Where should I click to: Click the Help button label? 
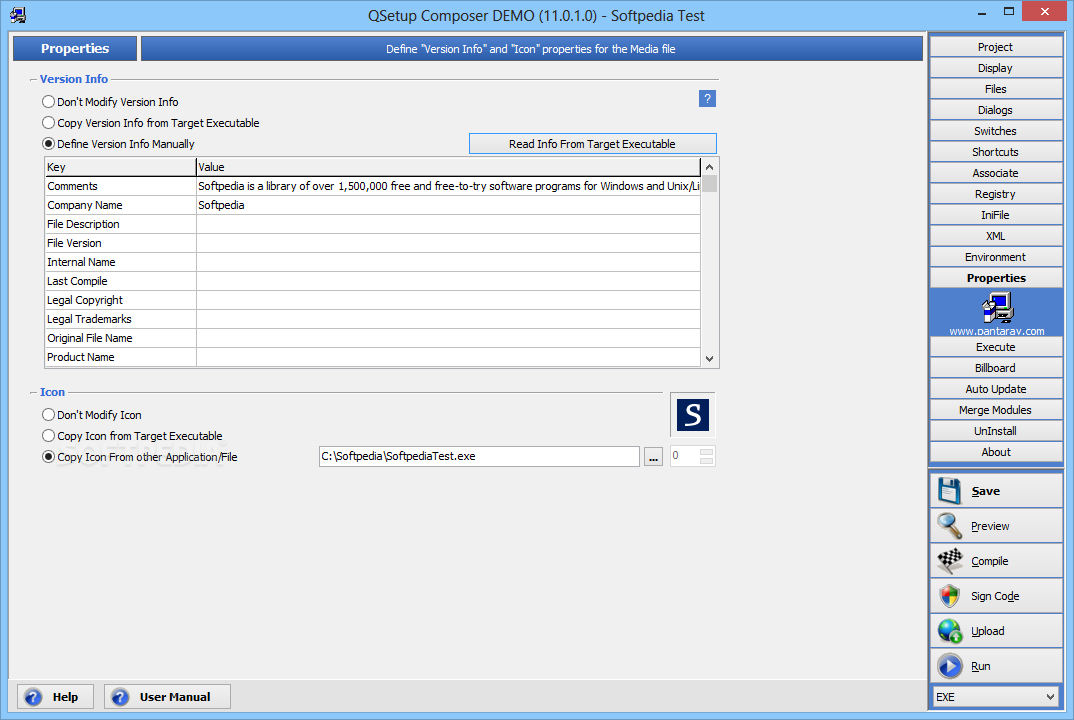(65, 697)
